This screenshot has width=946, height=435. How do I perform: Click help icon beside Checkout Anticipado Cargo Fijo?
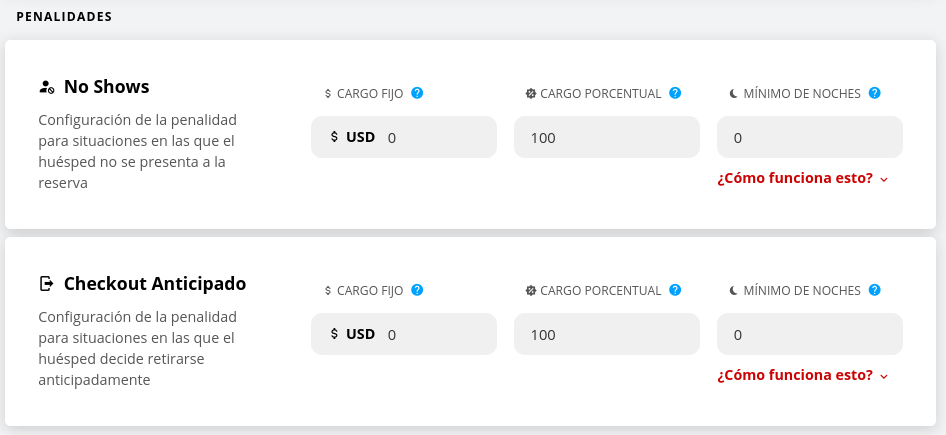point(417,290)
